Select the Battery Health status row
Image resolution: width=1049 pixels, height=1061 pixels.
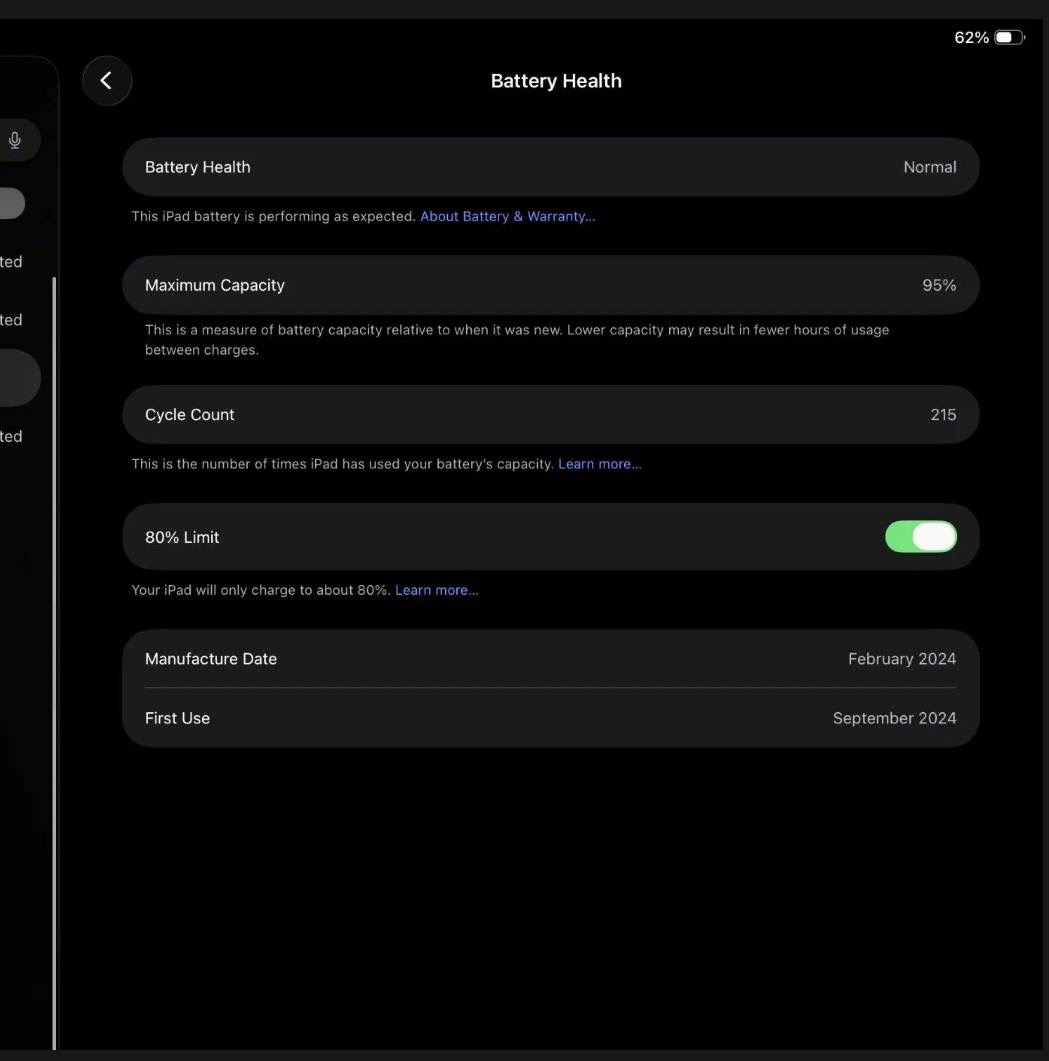pos(550,167)
